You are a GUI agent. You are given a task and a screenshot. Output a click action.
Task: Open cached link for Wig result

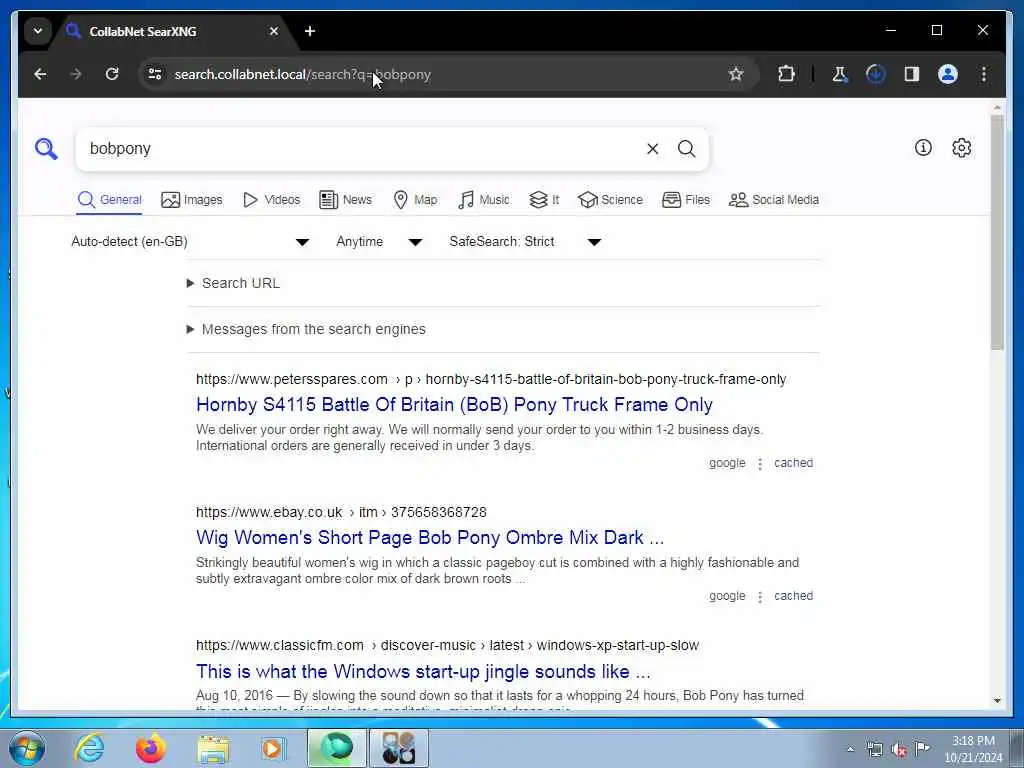tap(793, 596)
